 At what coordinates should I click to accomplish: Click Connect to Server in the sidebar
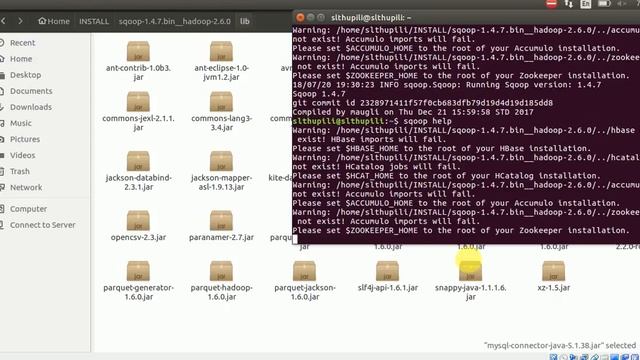click(42, 225)
